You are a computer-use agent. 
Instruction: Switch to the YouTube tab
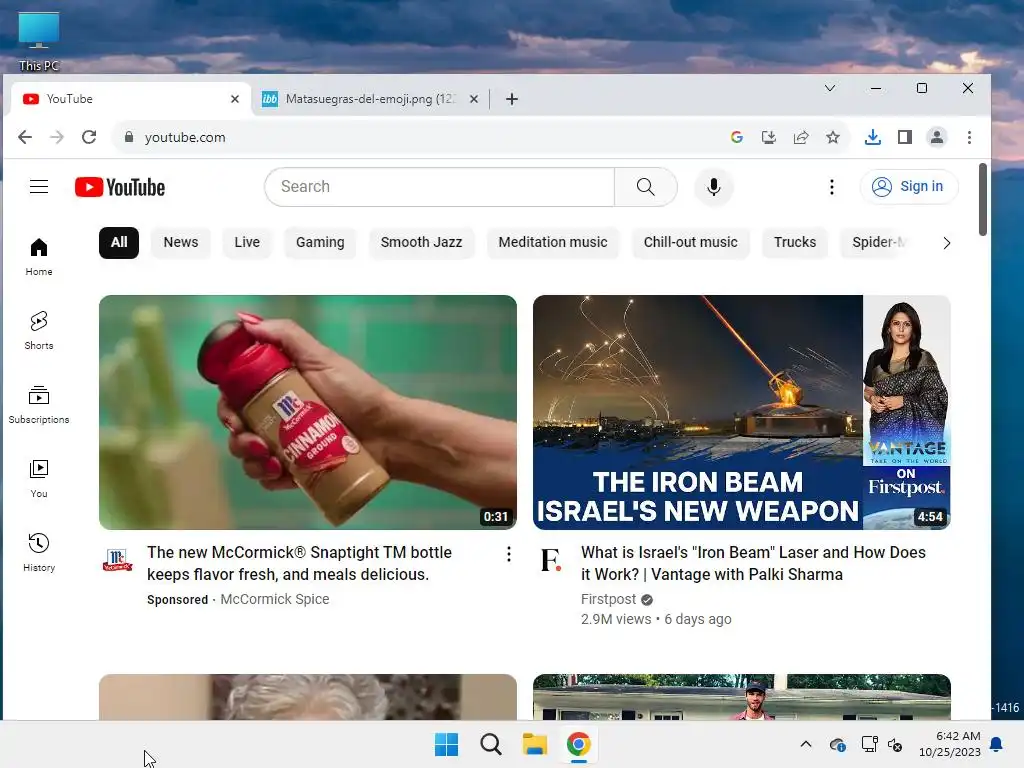[x=131, y=99]
